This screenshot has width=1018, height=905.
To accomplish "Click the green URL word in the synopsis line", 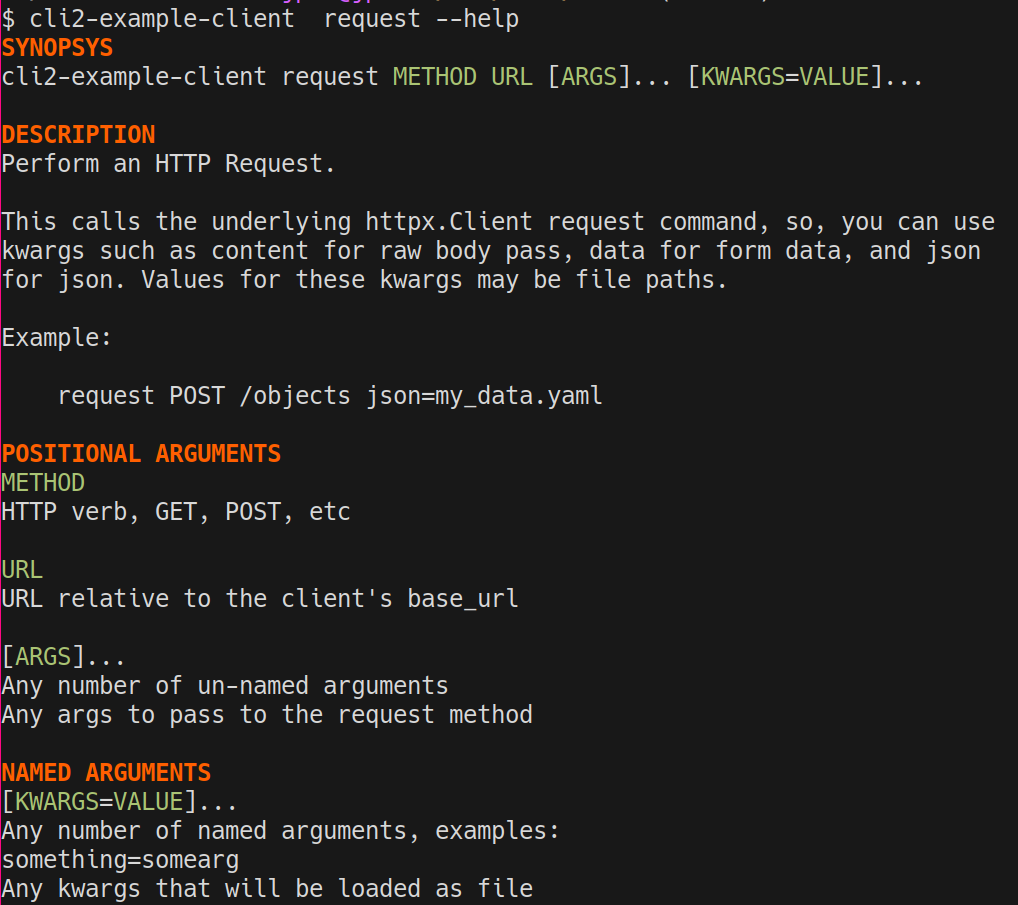I will [512, 77].
